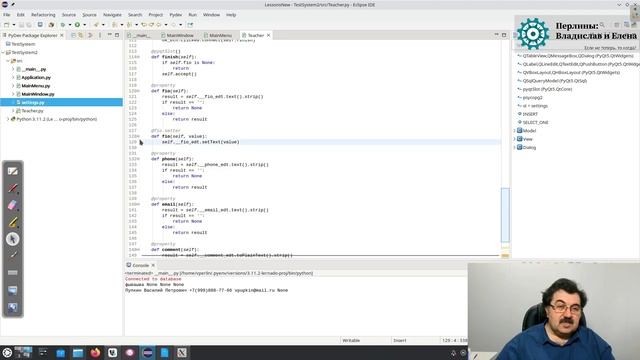Image resolution: width=640 pixels, height=360 pixels.
Task: Expand the Python 3.11.2 interpreter node
Action: [8, 119]
